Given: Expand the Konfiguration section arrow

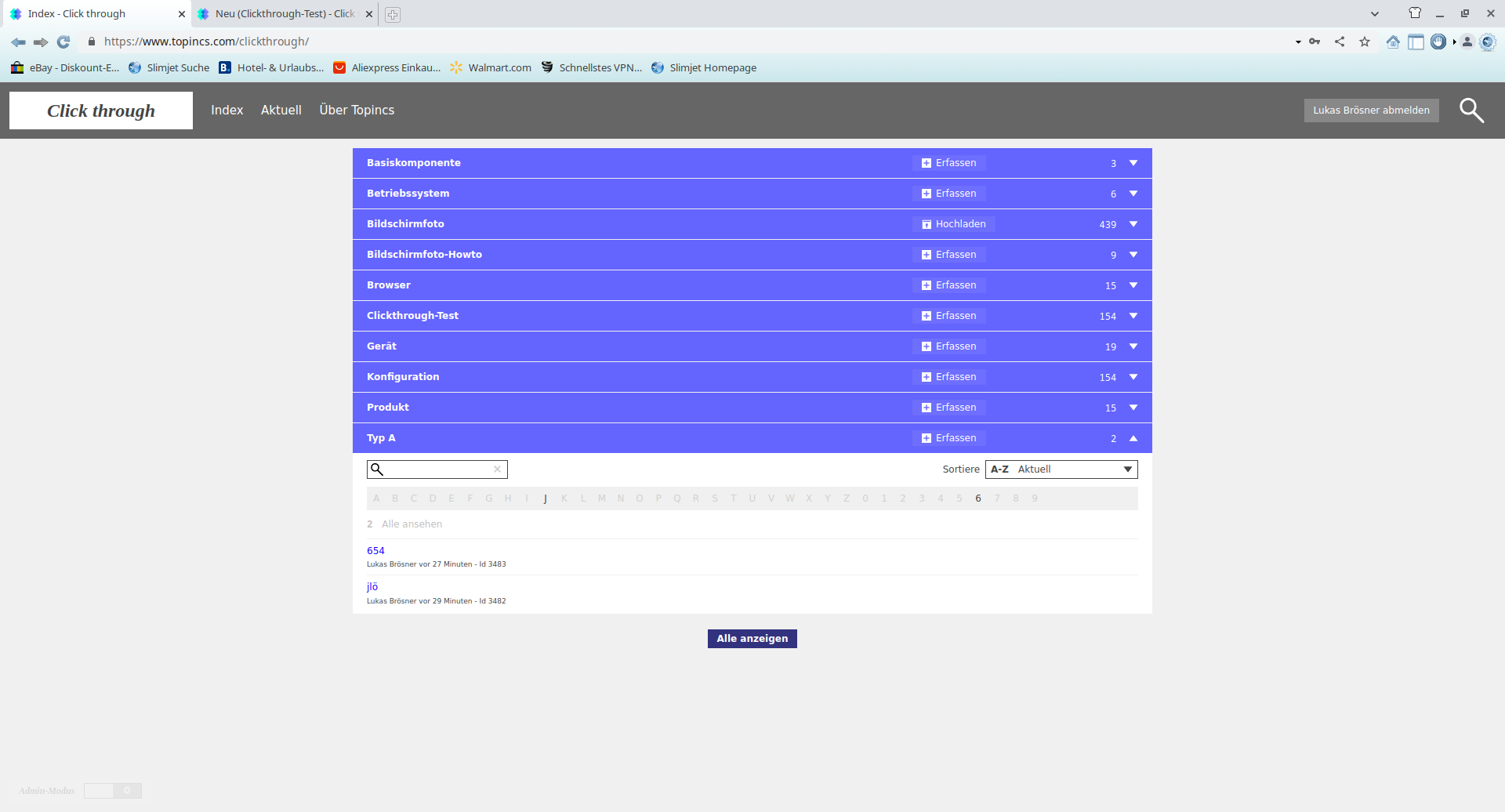Looking at the screenshot, I should pos(1133,377).
